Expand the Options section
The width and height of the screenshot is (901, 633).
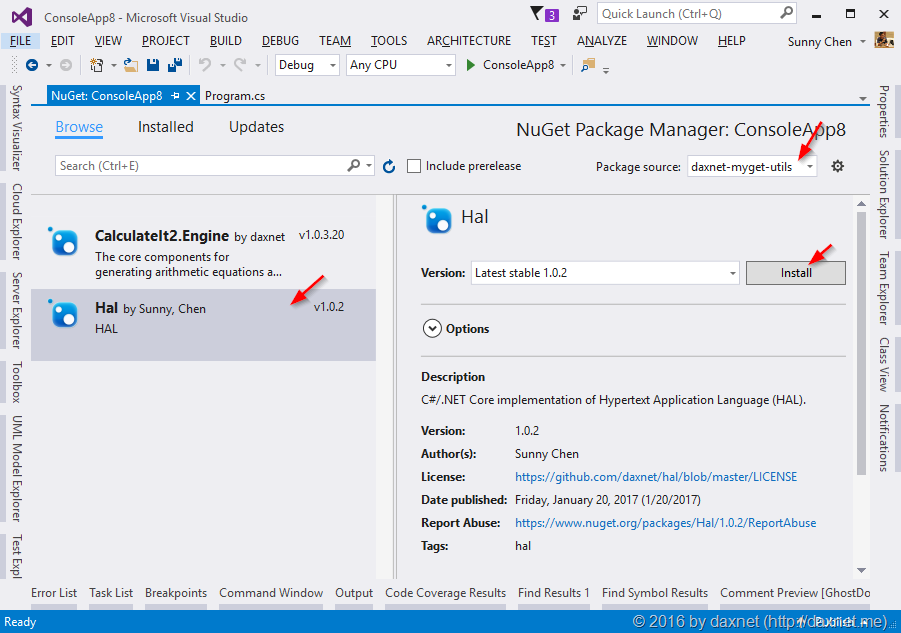click(432, 329)
